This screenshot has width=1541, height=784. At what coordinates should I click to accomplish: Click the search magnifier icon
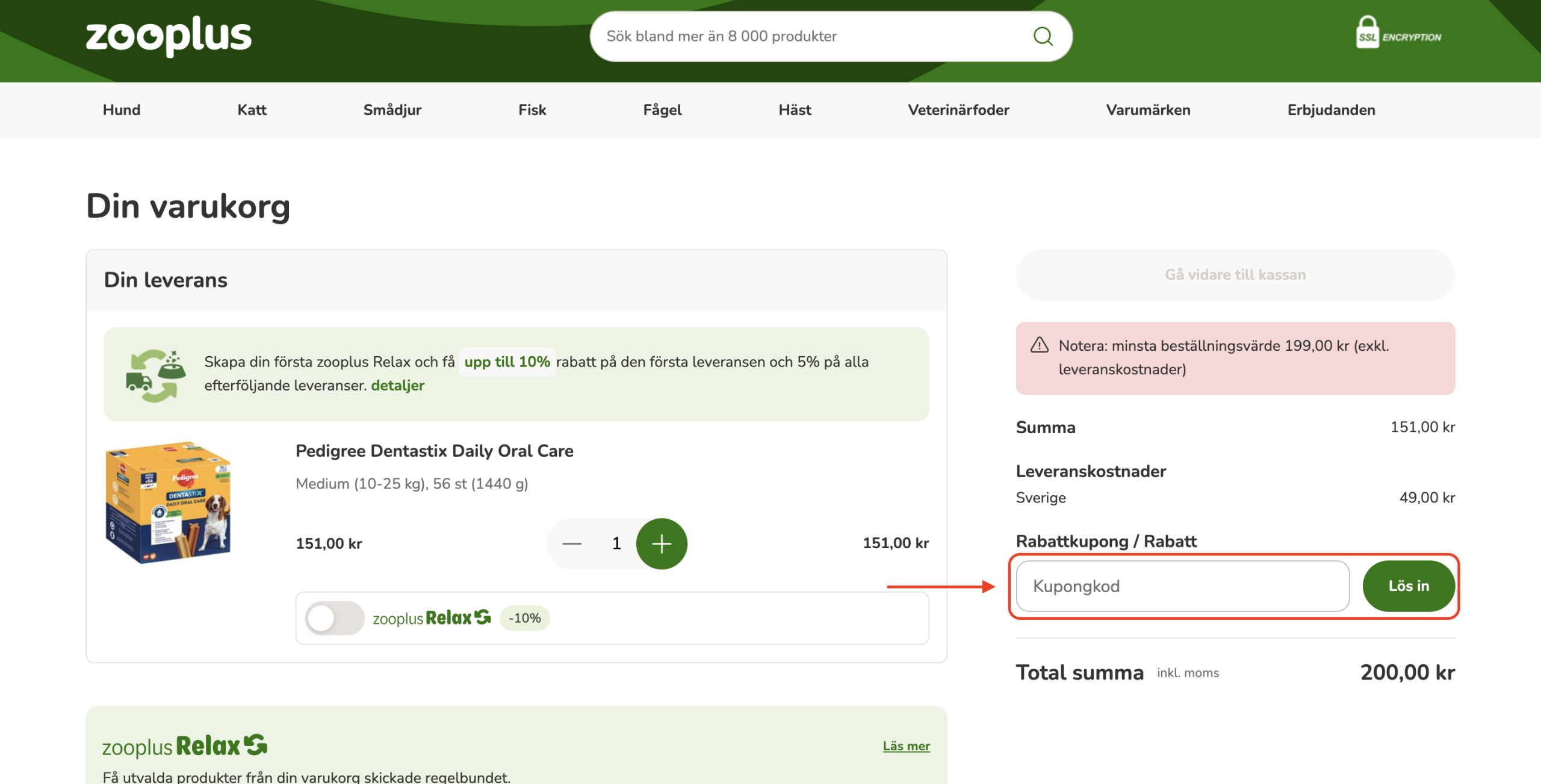(1043, 37)
